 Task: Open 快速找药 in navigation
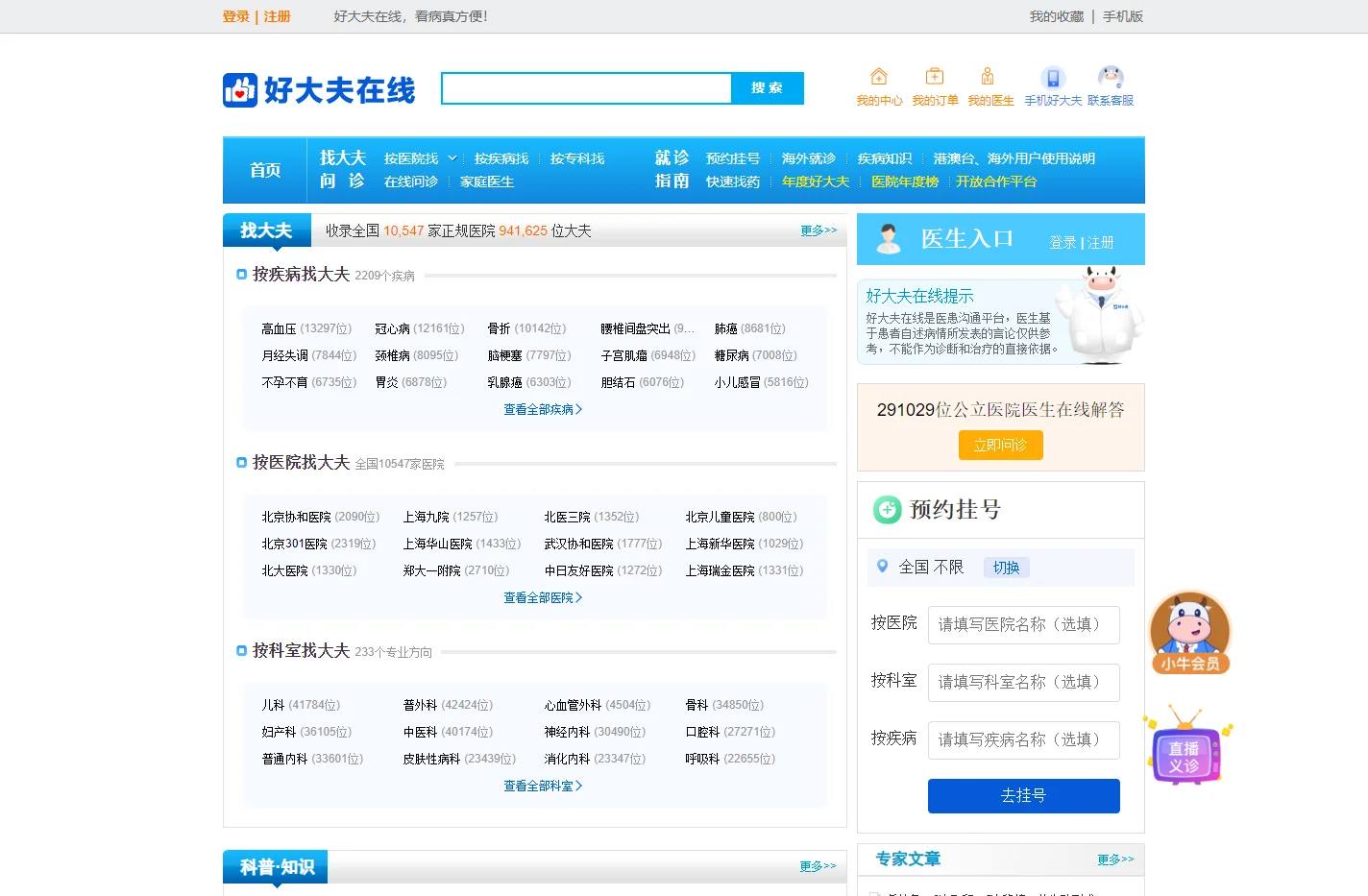pyautogui.click(x=733, y=182)
